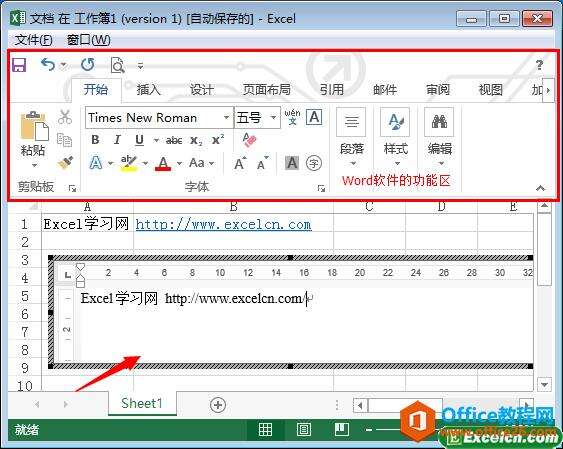Switch to the 插入 ribbon tab
The image size is (563, 449).
pos(148,89)
